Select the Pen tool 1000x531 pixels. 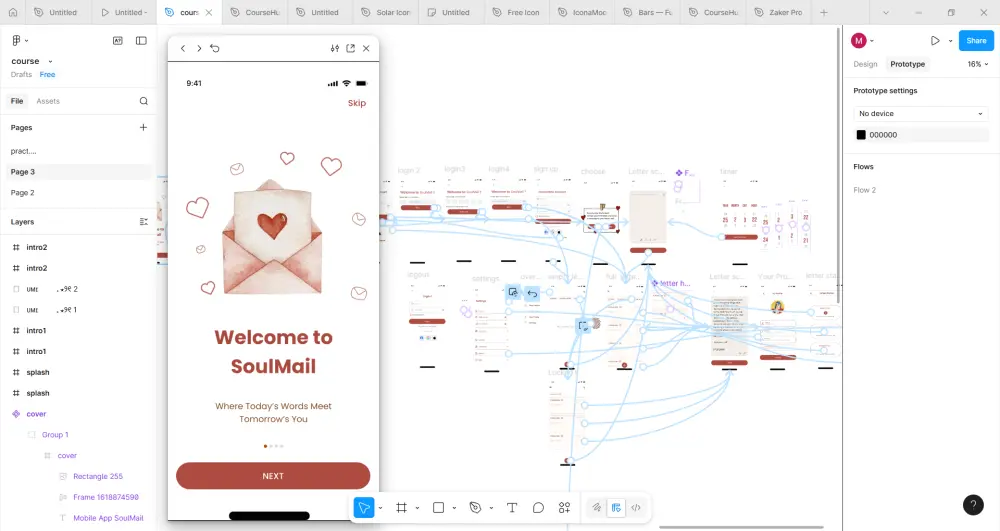coord(475,508)
